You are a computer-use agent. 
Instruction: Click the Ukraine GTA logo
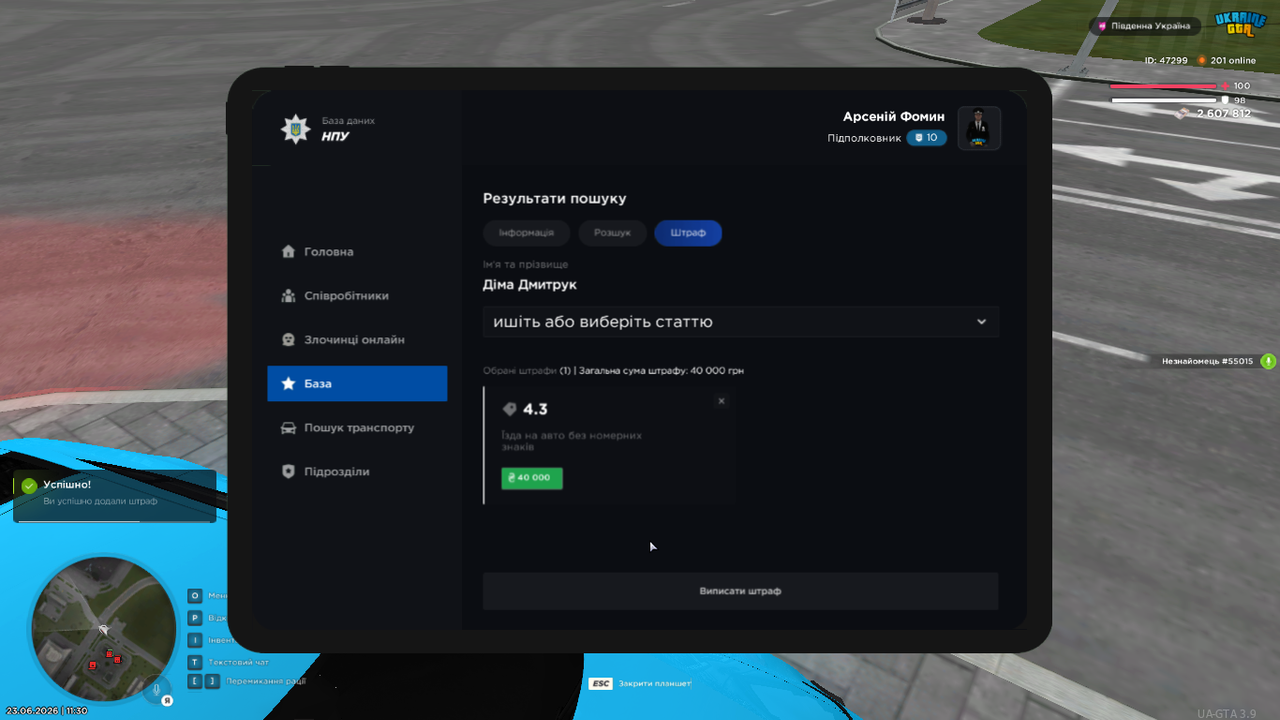pos(1240,24)
